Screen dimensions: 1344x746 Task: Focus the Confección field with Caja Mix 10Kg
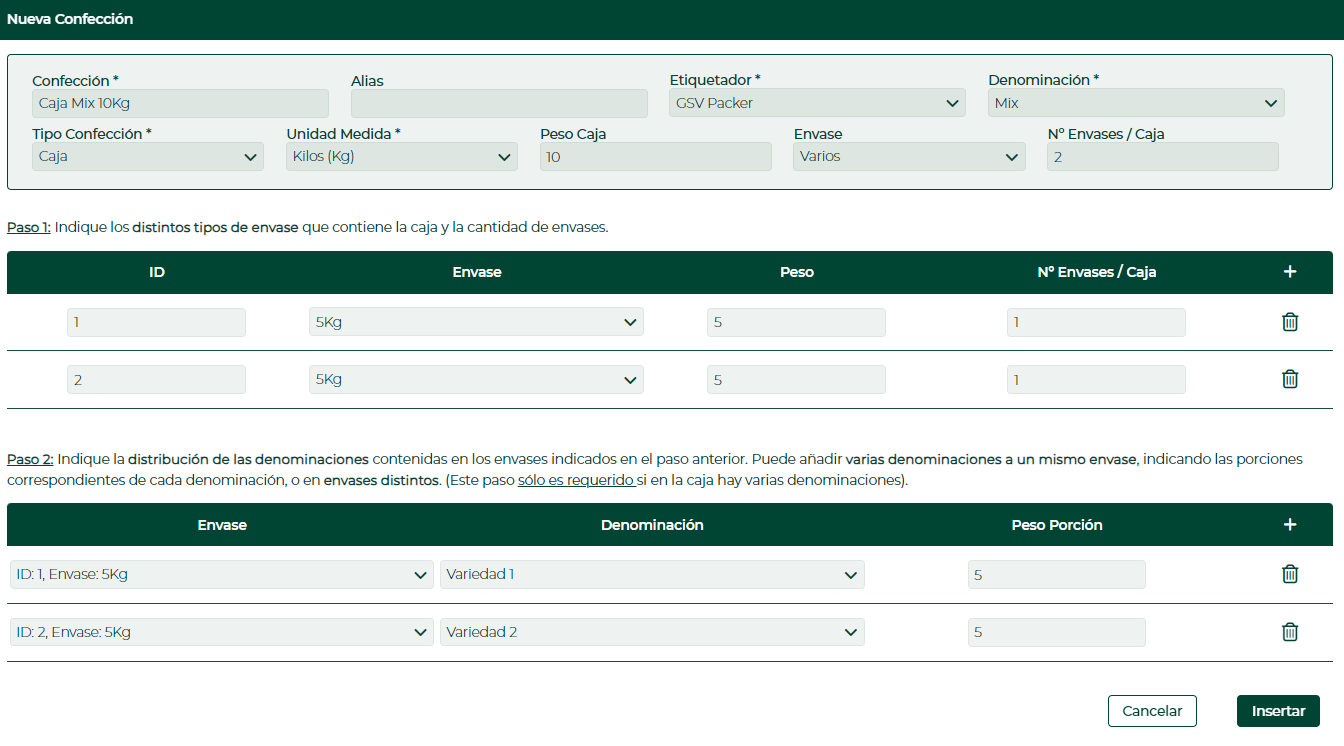180,103
